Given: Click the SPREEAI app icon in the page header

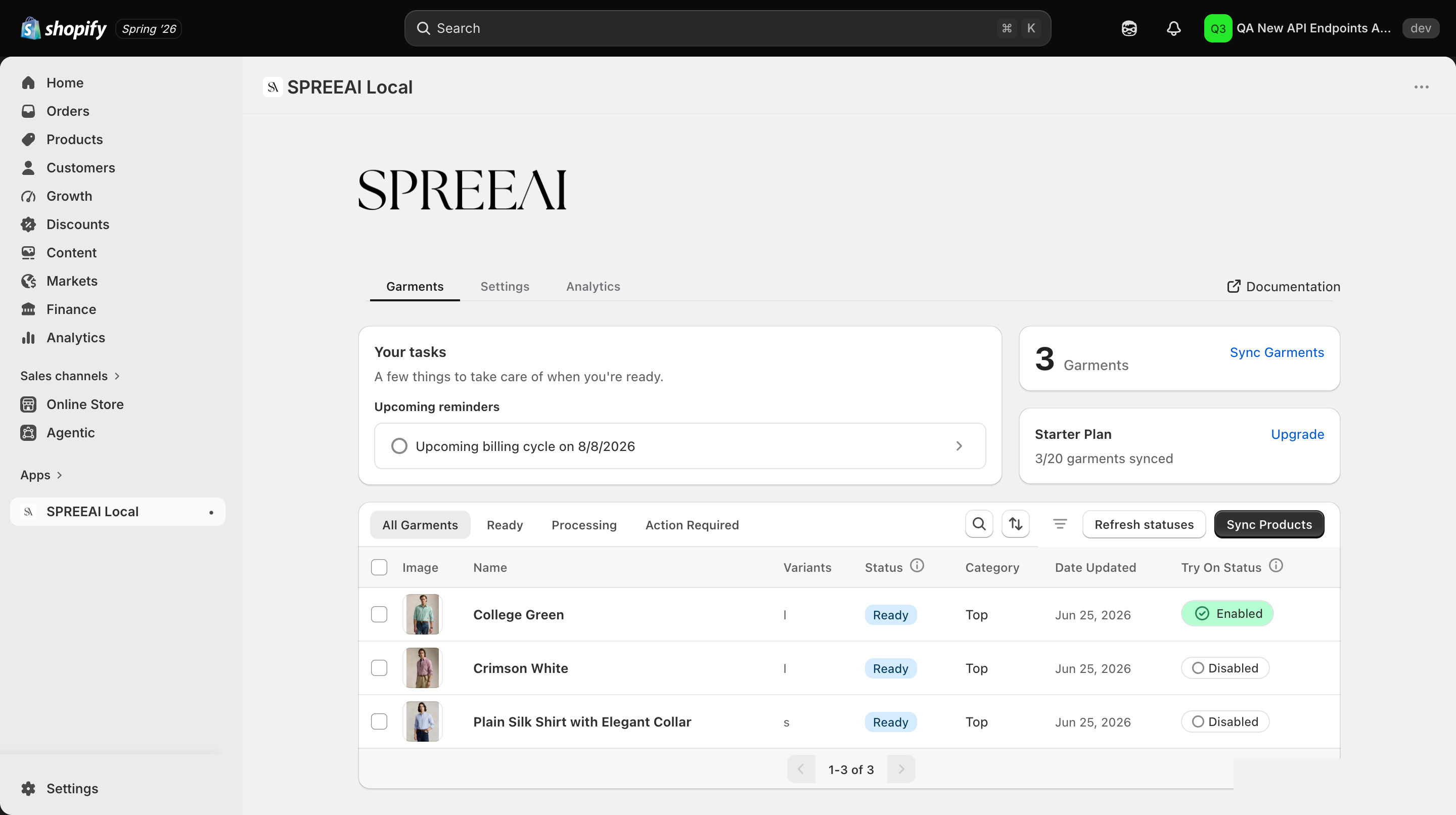Looking at the screenshot, I should [272, 87].
